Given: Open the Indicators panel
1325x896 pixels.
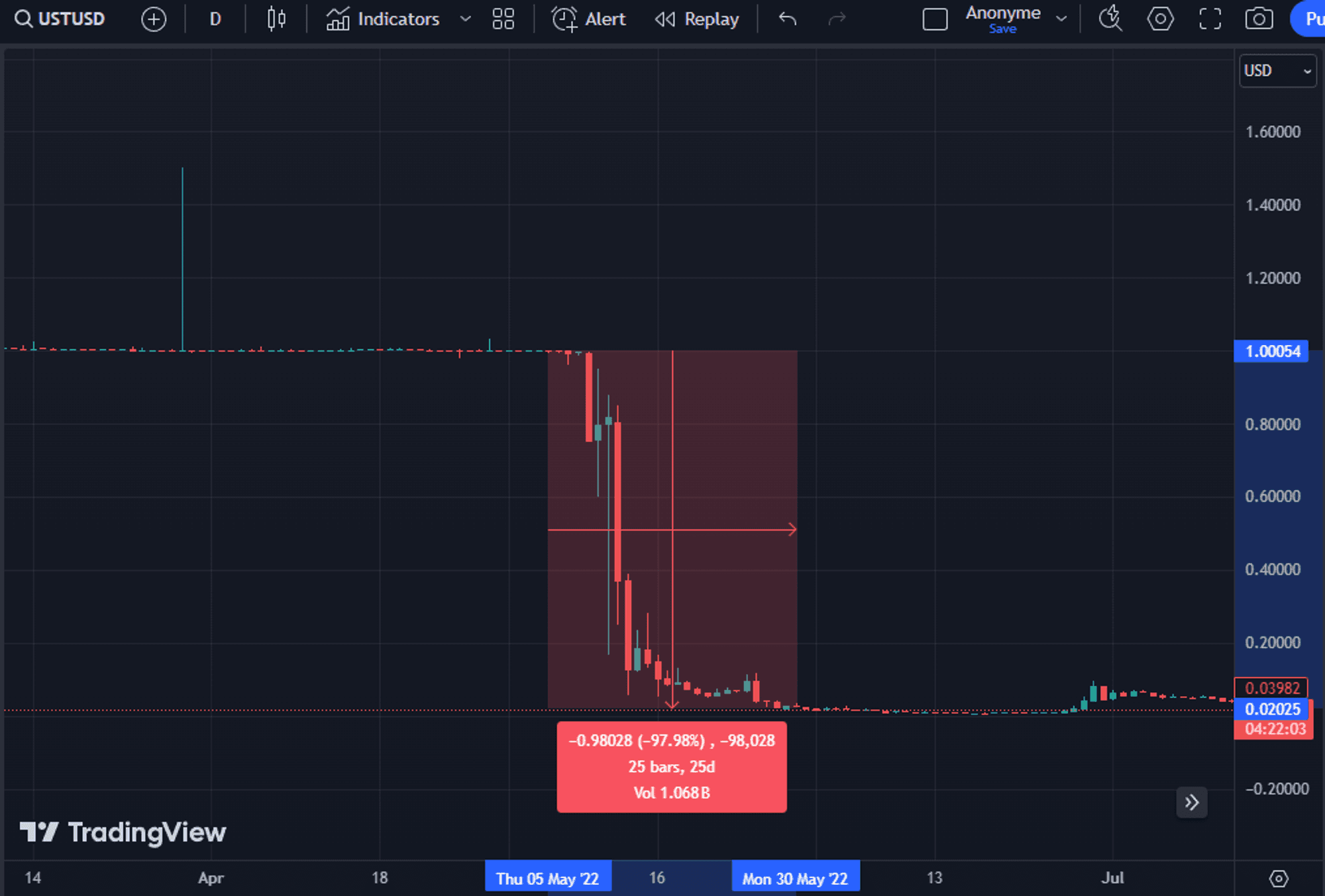Looking at the screenshot, I should (x=383, y=19).
